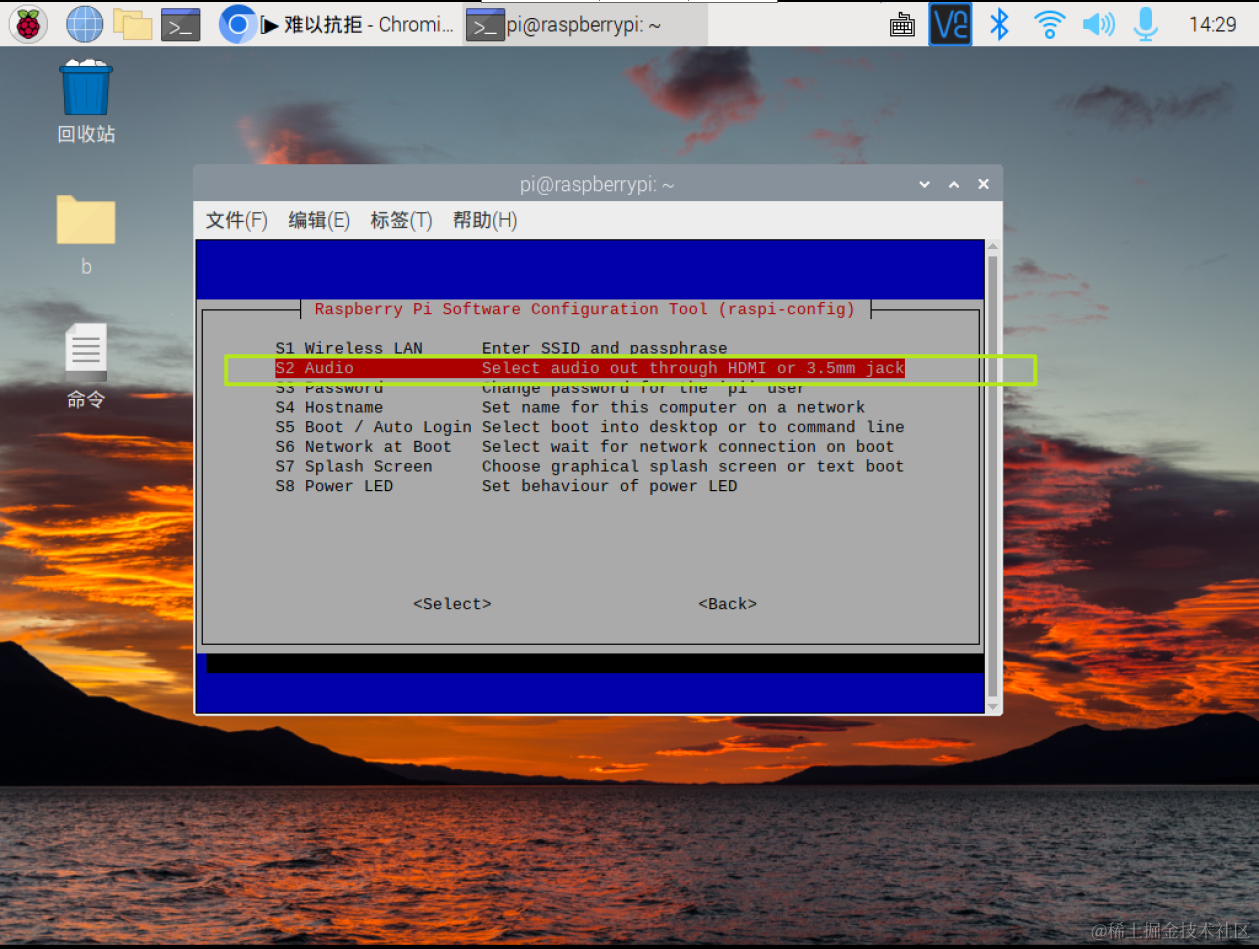
Task: Open the Wi-Fi networks menu
Action: 1049,24
